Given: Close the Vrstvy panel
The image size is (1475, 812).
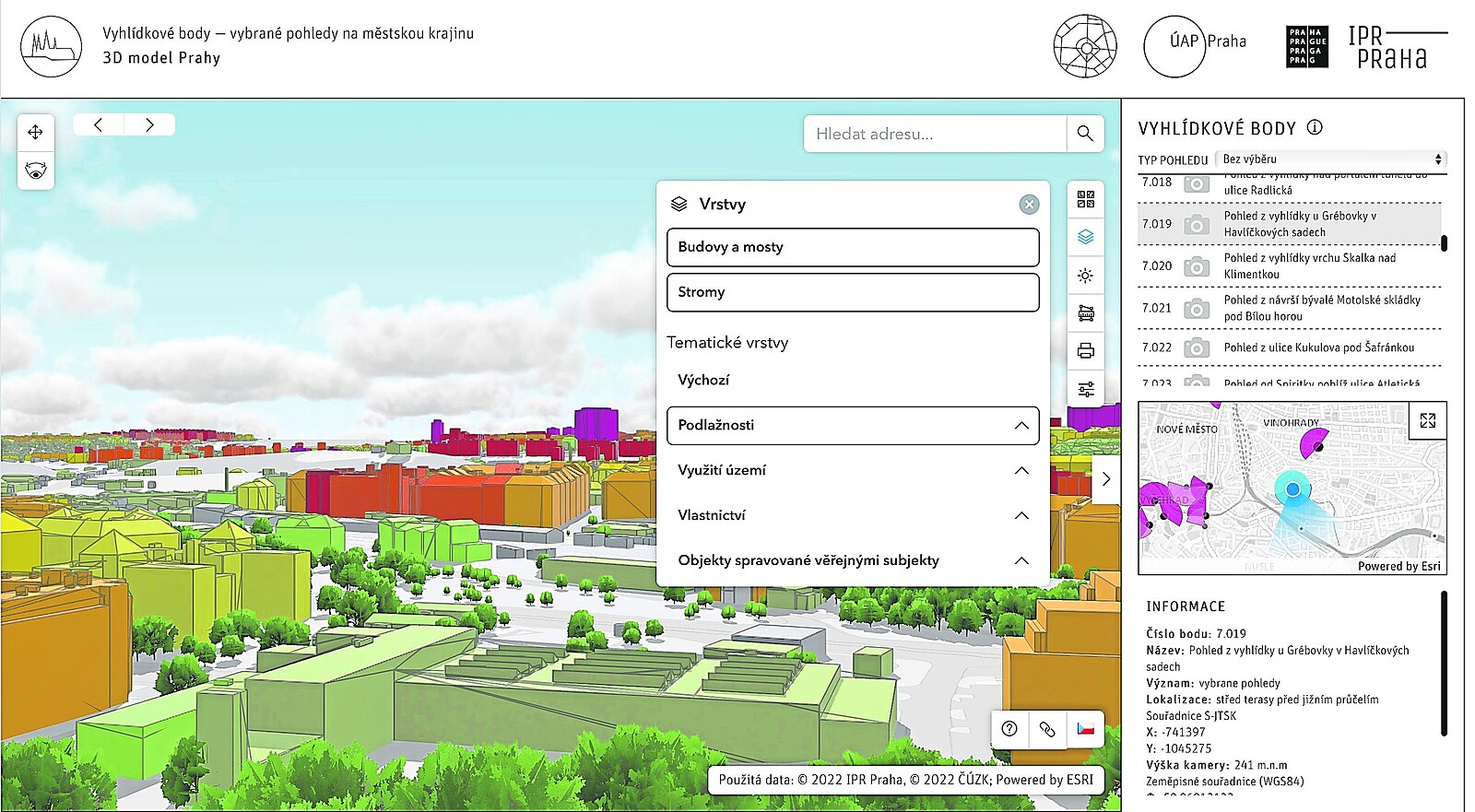Looking at the screenshot, I should 1029,205.
